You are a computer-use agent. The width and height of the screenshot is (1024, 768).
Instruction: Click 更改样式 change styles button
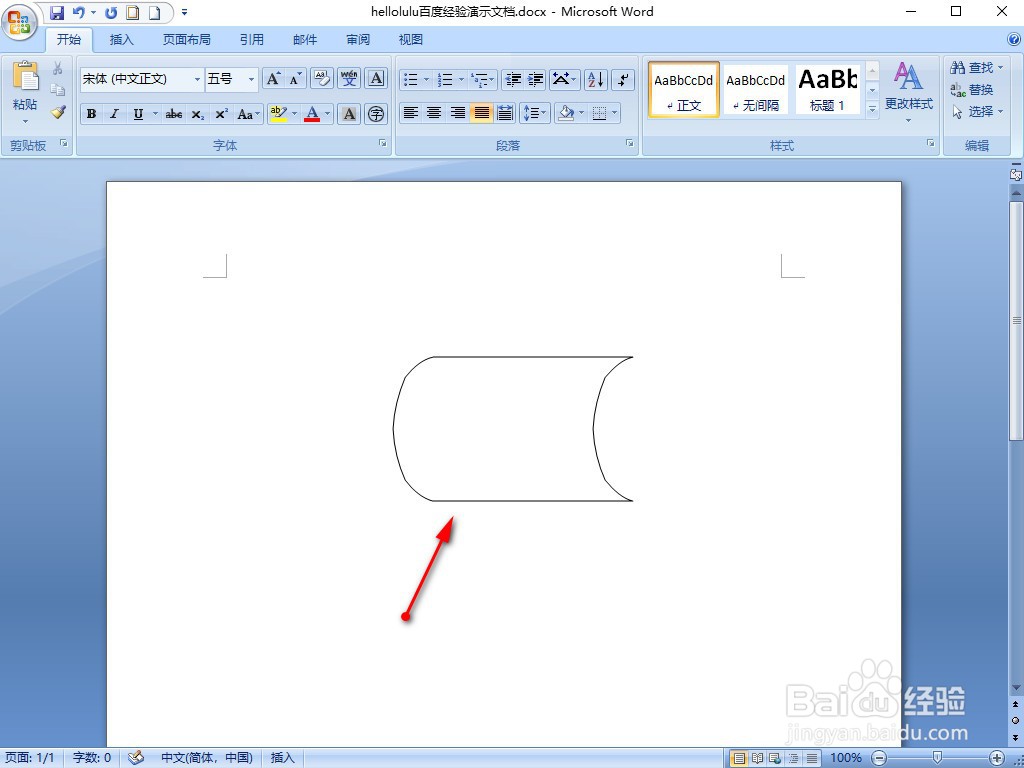click(908, 92)
